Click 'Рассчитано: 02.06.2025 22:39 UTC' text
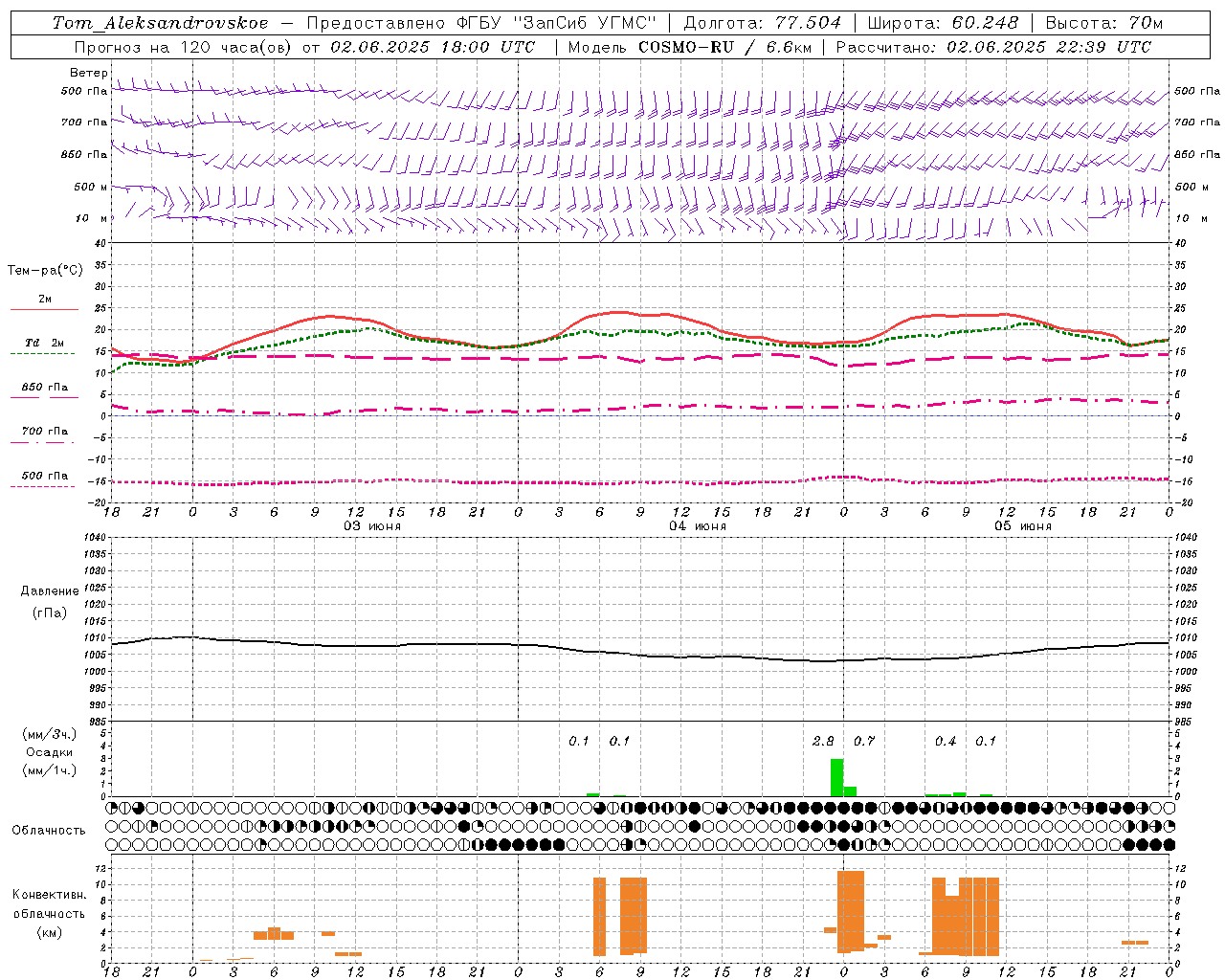 pos(993,47)
